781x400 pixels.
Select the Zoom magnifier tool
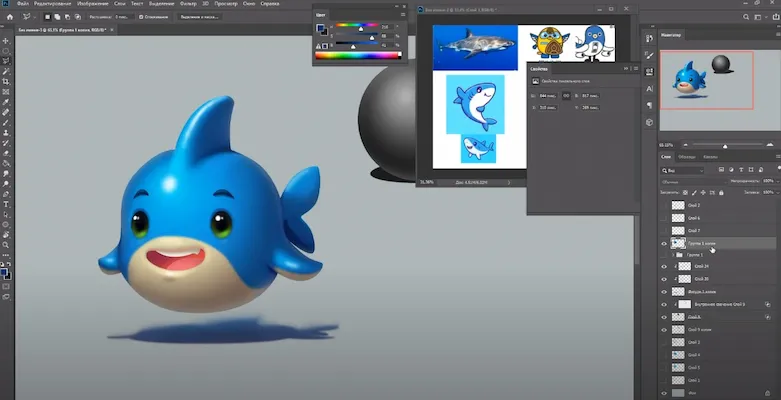pyautogui.click(x=6, y=244)
